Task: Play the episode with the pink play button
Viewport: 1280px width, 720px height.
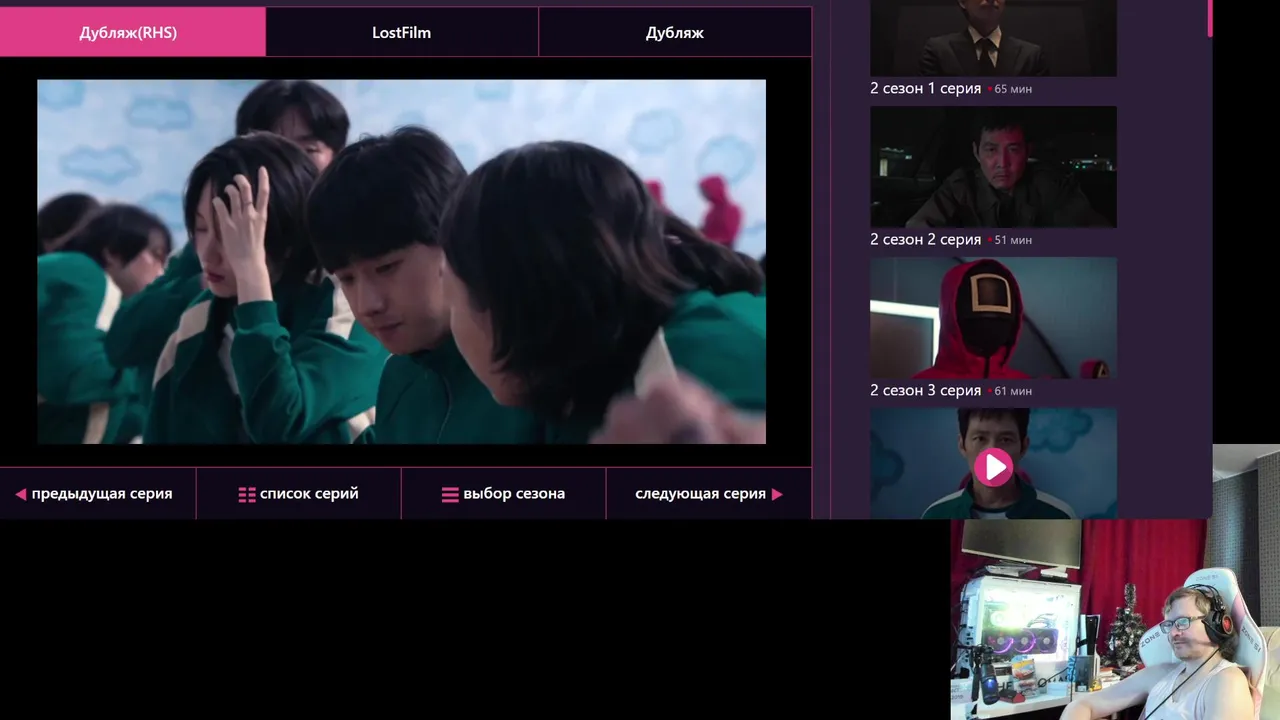Action: tap(993, 467)
